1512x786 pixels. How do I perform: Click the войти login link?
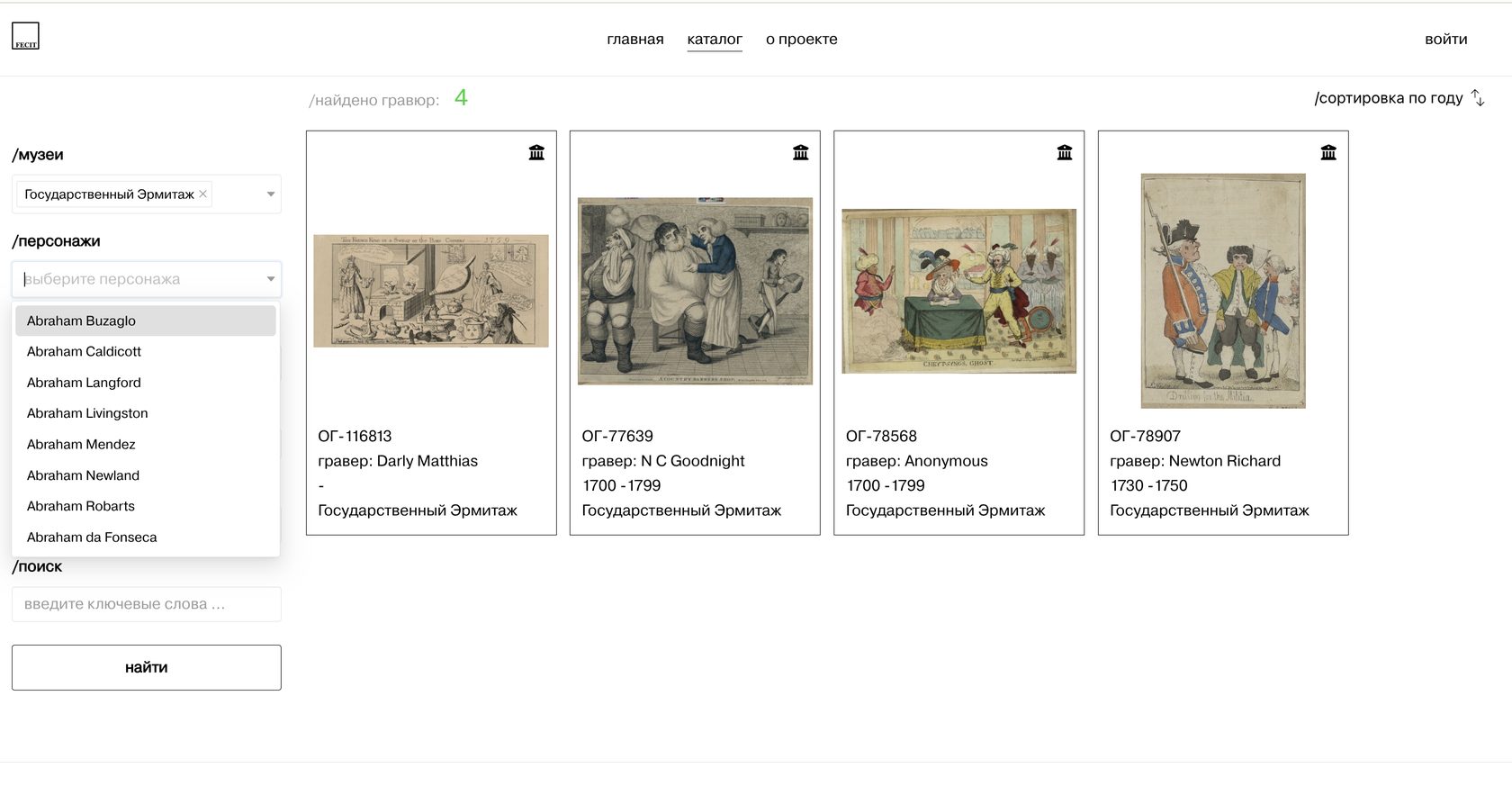click(x=1446, y=39)
